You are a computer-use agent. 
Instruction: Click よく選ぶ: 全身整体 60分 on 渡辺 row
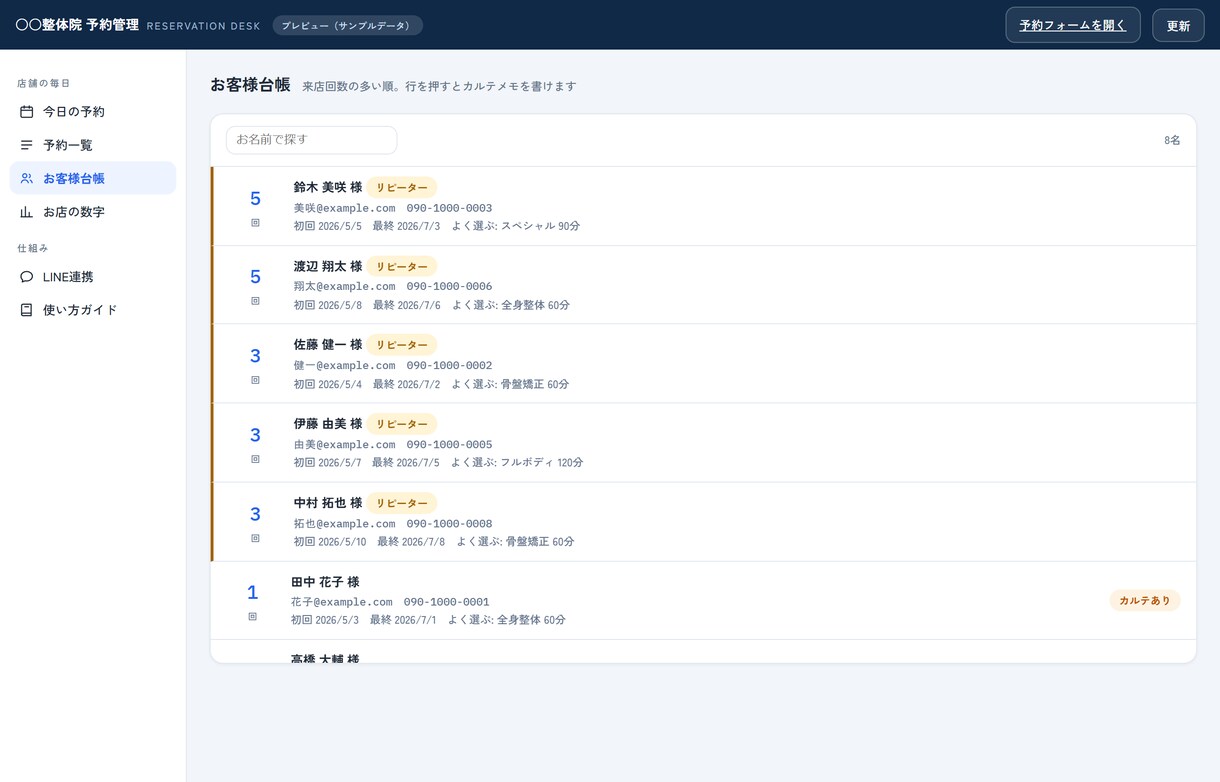pos(511,305)
